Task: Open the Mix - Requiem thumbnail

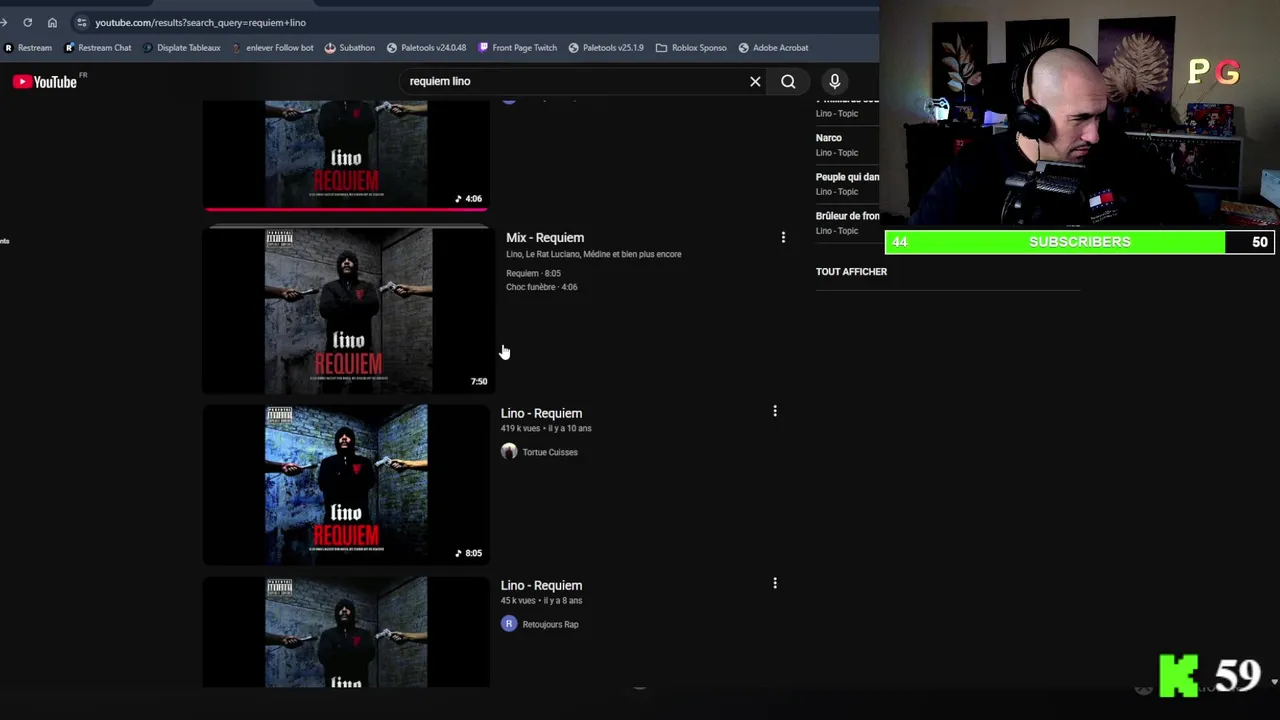Action: coord(347,311)
